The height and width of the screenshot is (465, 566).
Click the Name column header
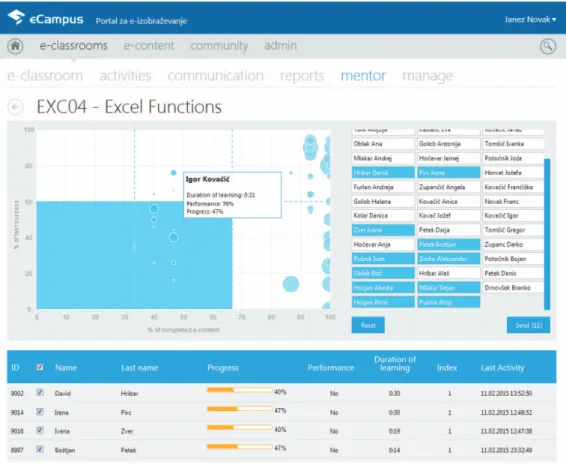click(x=66, y=368)
